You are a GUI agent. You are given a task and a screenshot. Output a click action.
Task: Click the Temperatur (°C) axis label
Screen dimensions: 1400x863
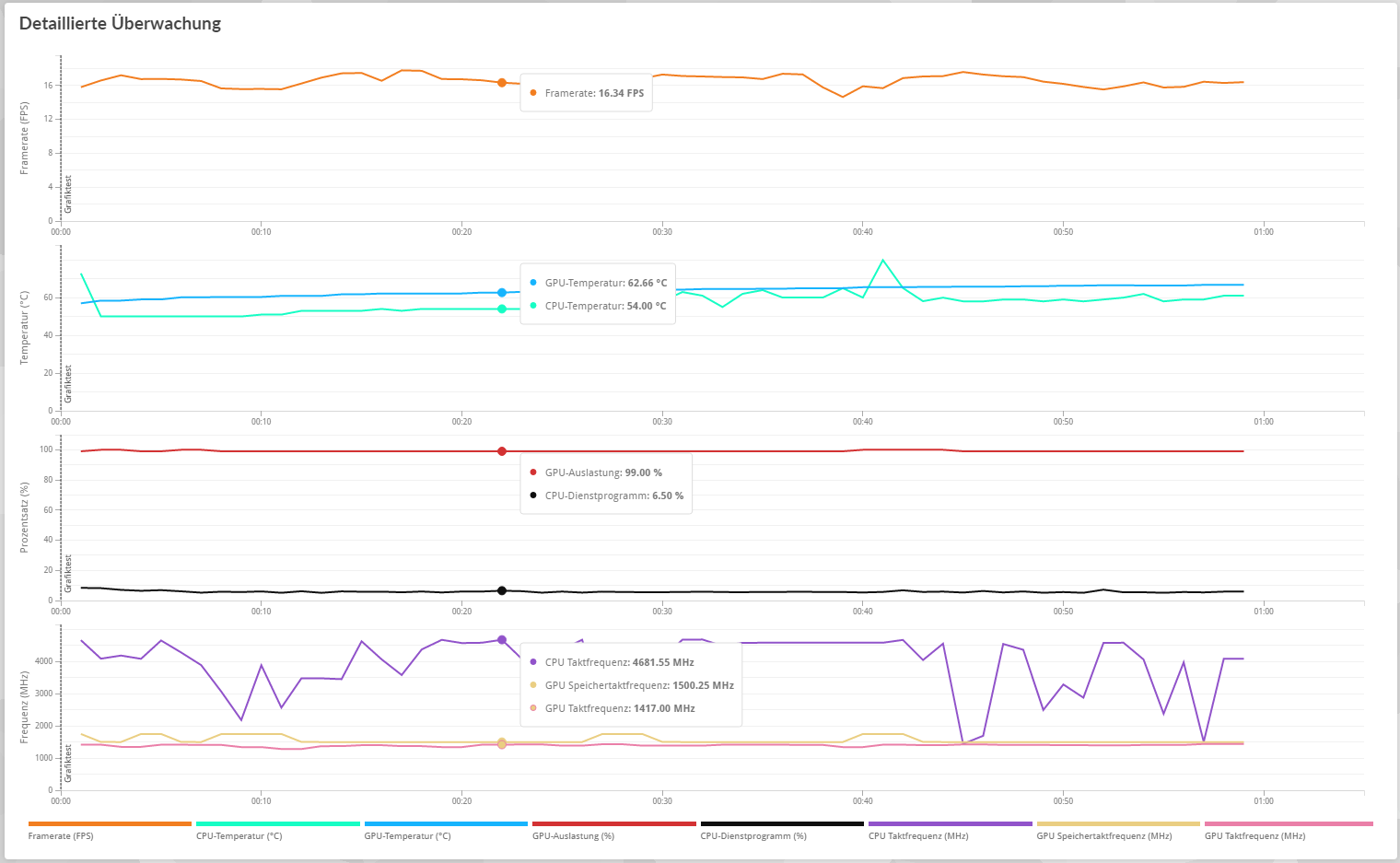(25, 328)
